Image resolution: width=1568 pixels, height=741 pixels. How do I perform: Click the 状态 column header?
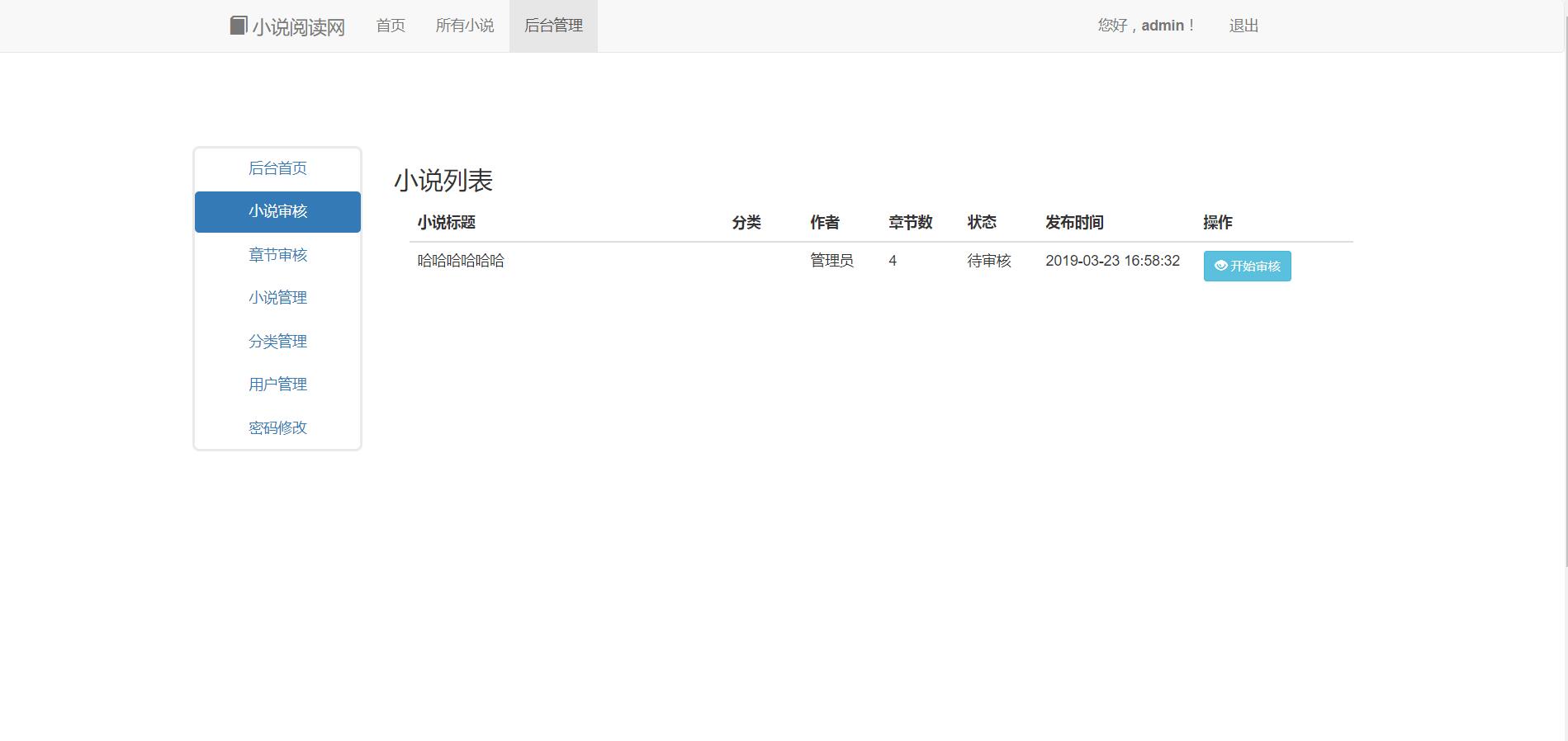tap(982, 223)
